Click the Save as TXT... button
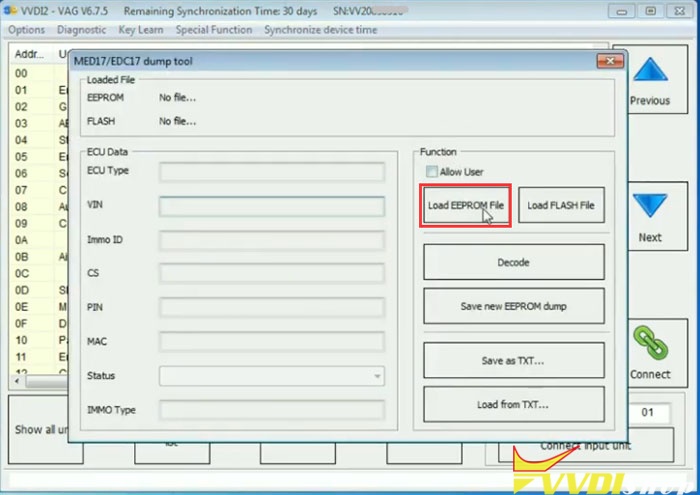700x495 pixels. point(514,361)
